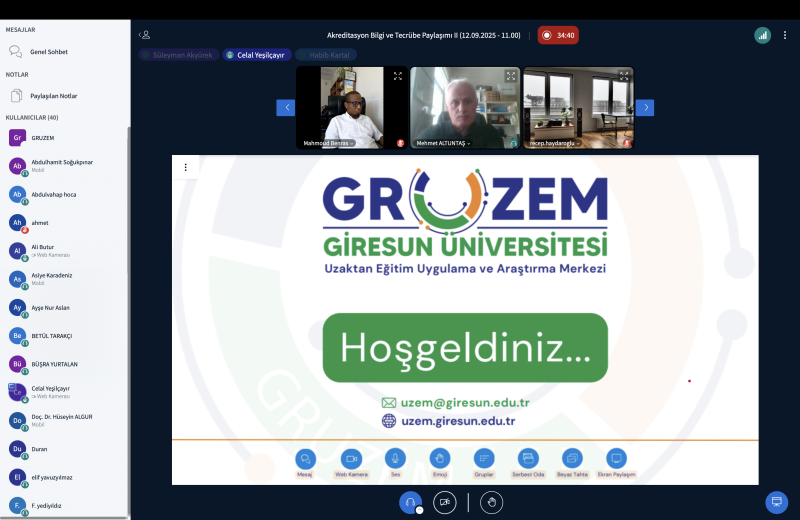Click the Emoji hand icon on slide
800x520 pixels.
440,459
